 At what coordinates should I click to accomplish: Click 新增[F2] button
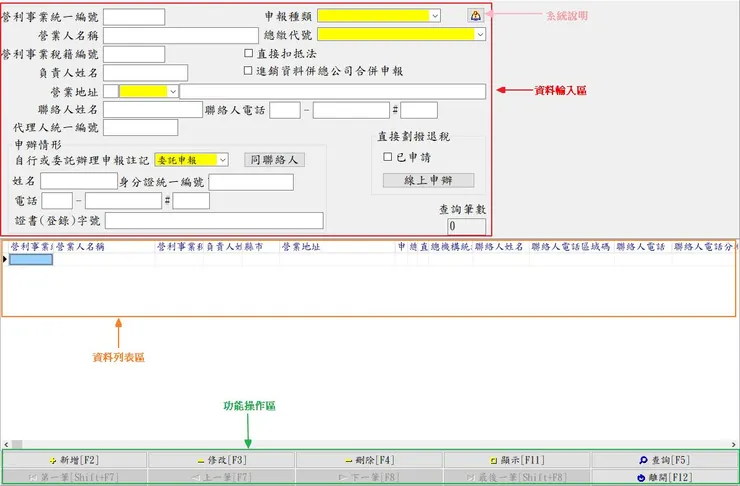click(75, 460)
